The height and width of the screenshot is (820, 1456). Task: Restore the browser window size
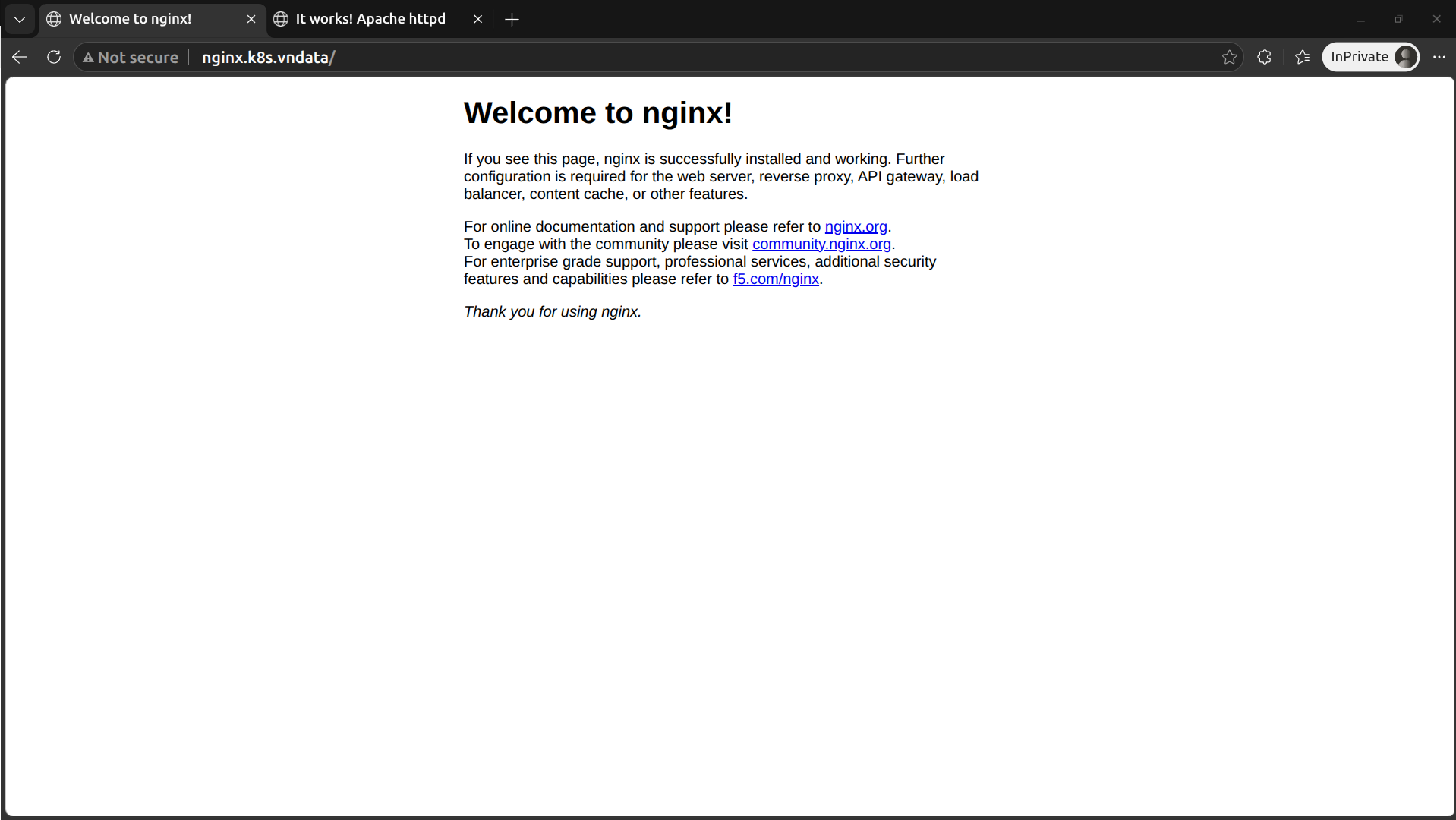tap(1398, 19)
